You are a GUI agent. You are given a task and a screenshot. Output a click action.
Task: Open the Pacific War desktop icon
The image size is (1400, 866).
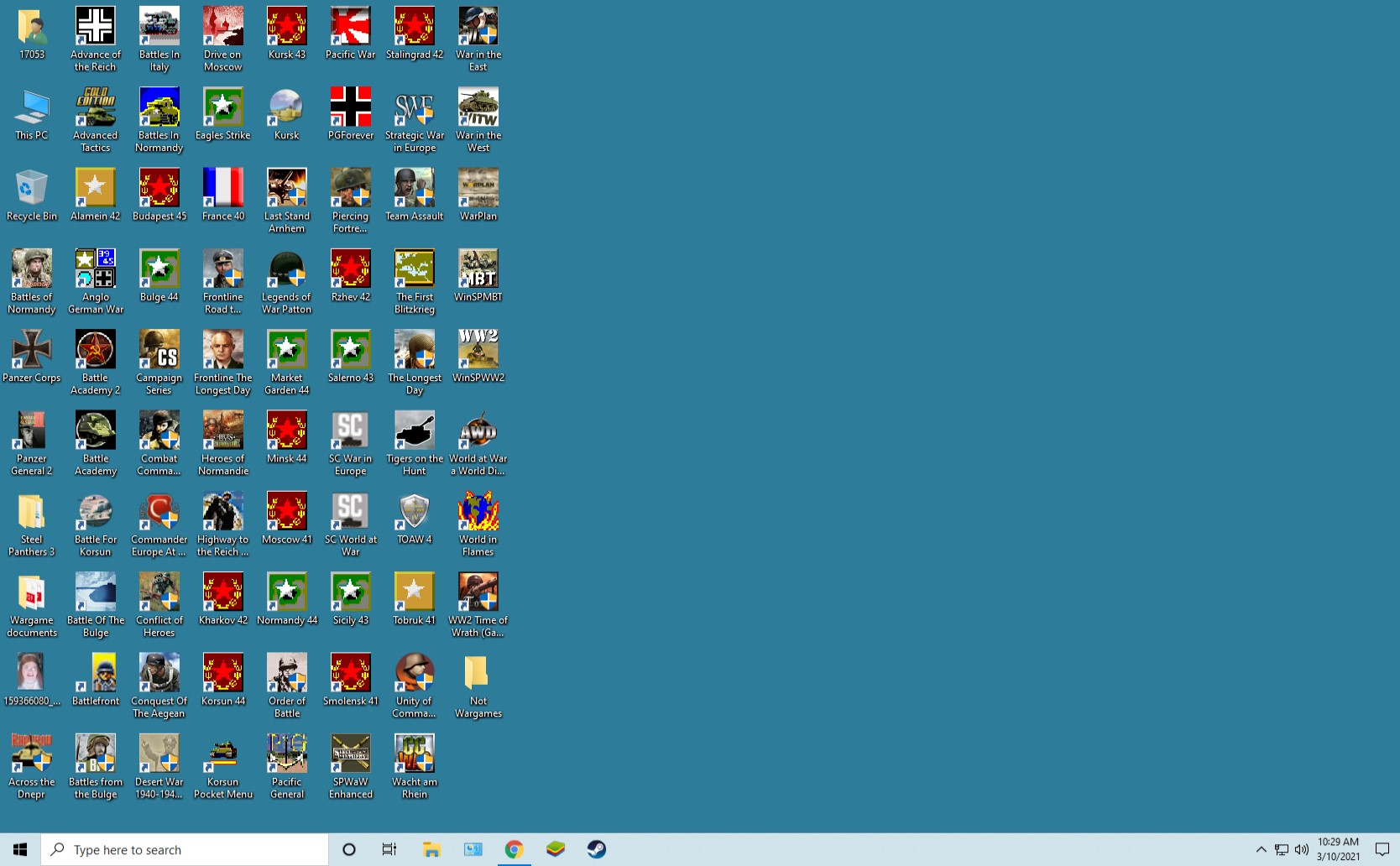(x=351, y=27)
